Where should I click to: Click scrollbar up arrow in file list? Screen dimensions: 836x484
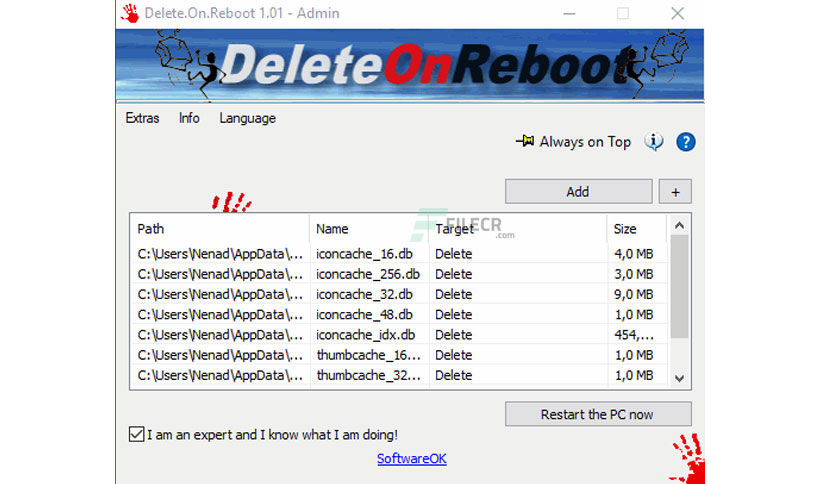(679, 225)
